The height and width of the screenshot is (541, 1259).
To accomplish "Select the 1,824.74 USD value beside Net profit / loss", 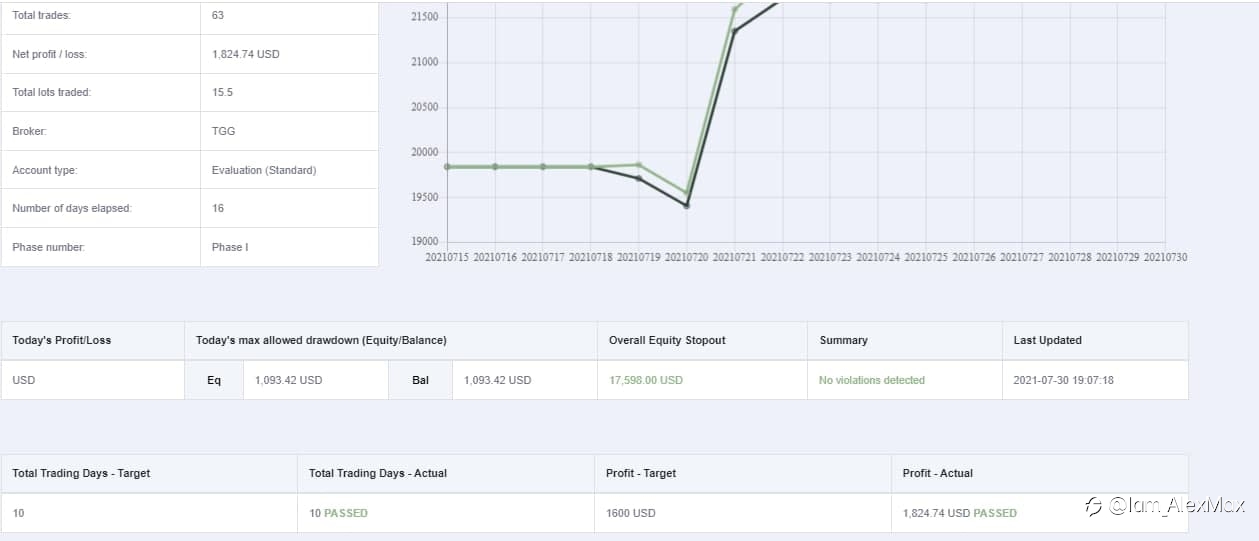I will tap(246, 54).
